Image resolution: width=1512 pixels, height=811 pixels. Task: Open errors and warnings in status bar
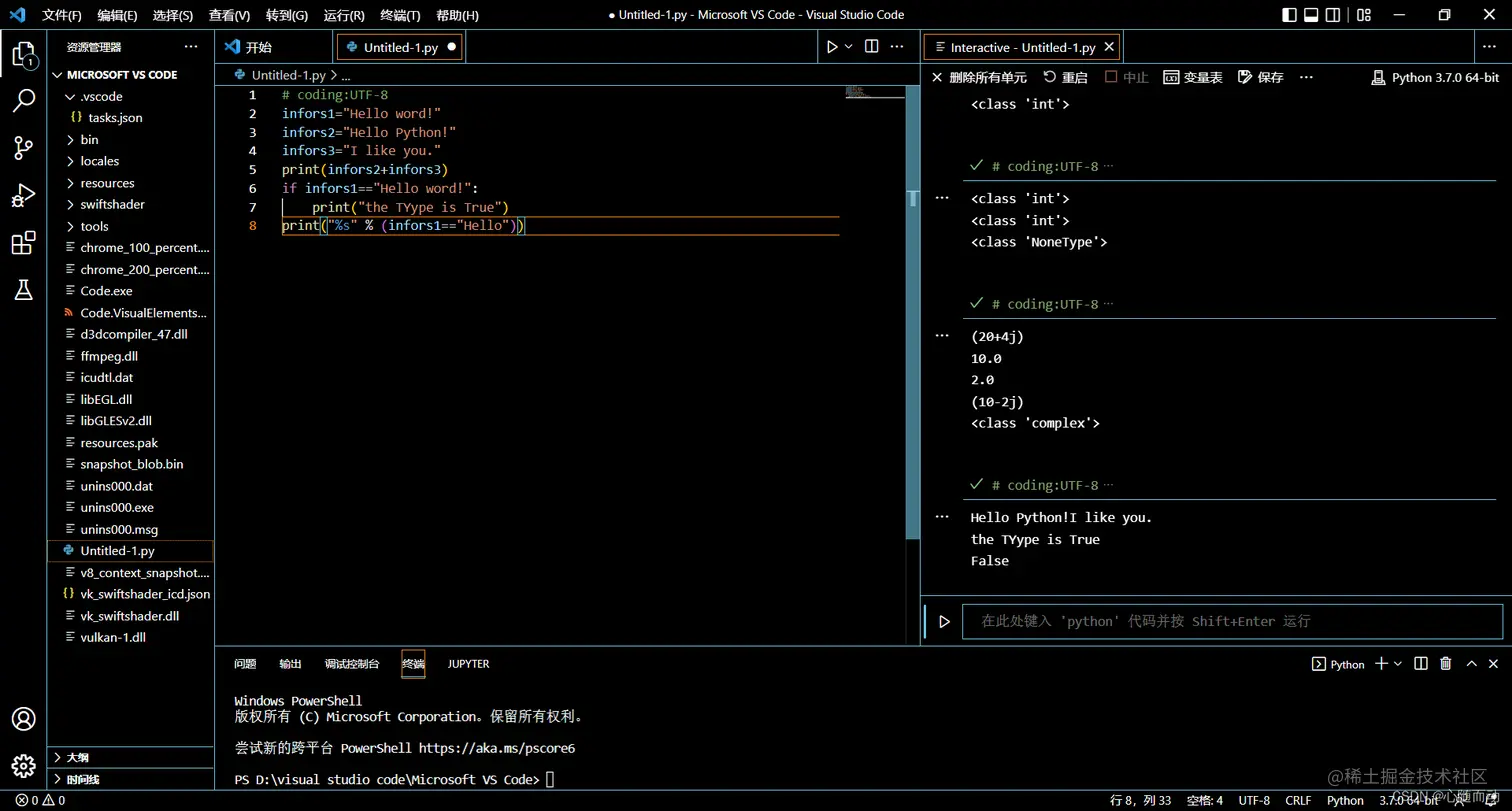[41, 800]
